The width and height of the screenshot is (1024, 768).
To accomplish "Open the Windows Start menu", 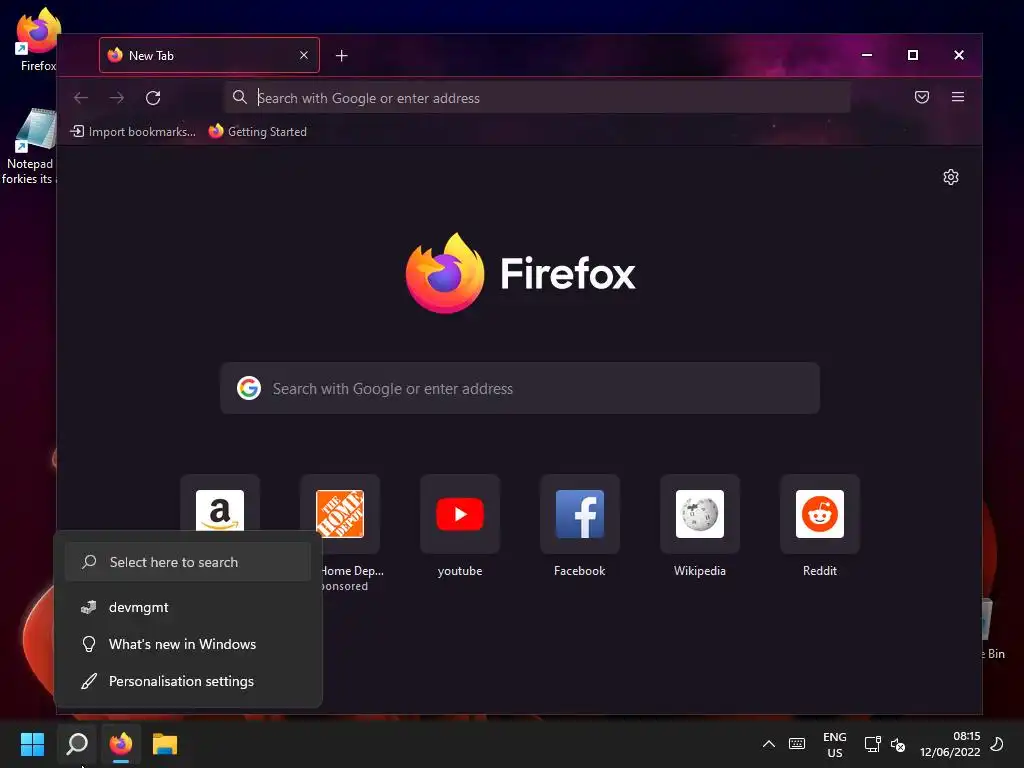I will [33, 744].
